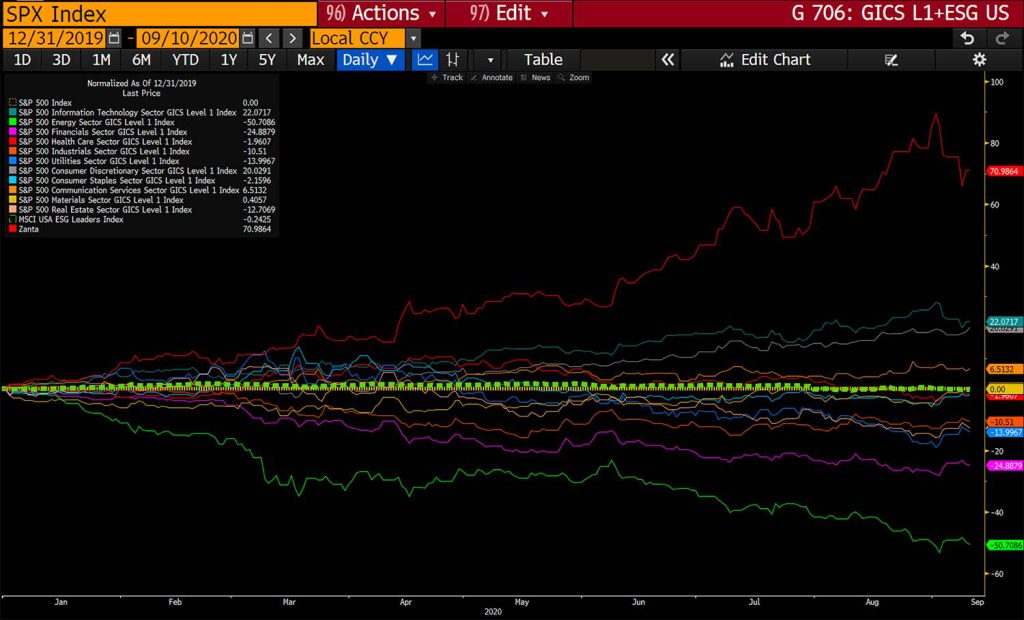Viewport: 1024px width, 620px height.
Task: Click the redo arrow icon
Action: [1003, 38]
